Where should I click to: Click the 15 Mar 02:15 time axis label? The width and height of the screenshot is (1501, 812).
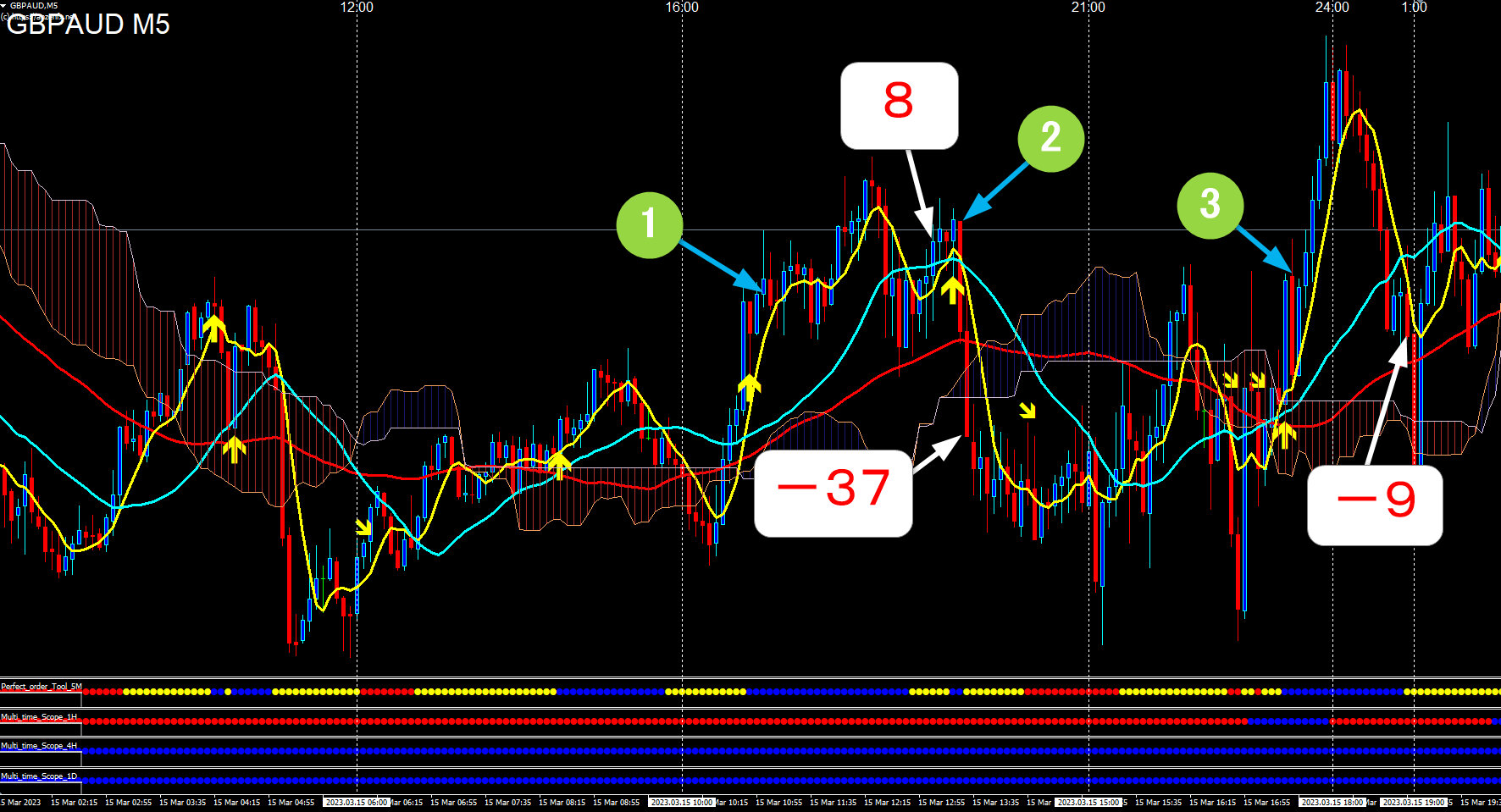pos(74,802)
